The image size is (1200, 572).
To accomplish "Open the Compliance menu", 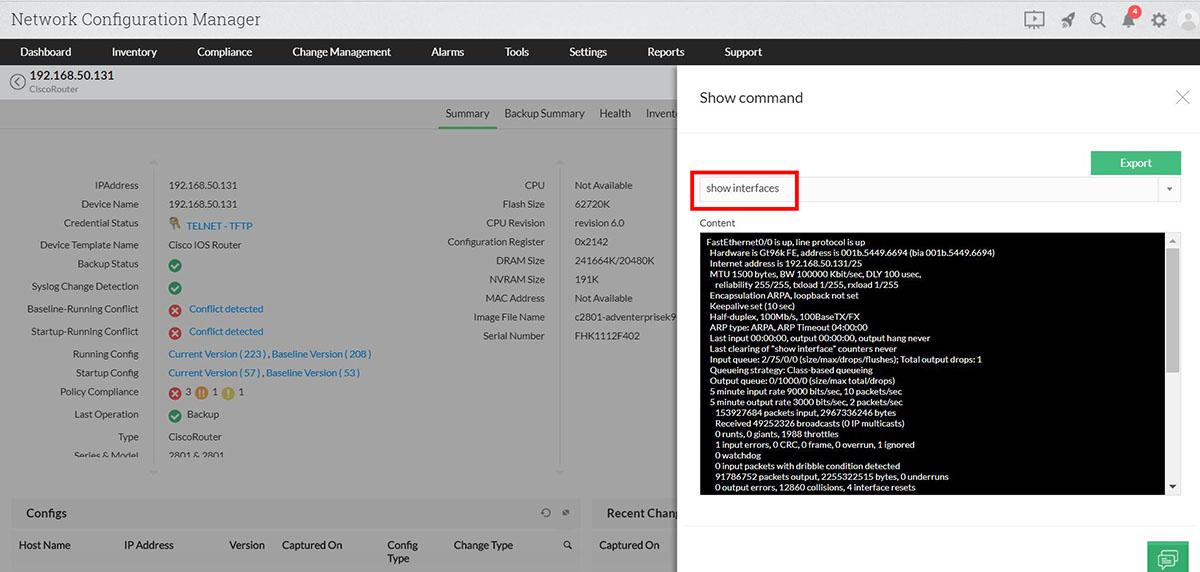I will click(224, 52).
